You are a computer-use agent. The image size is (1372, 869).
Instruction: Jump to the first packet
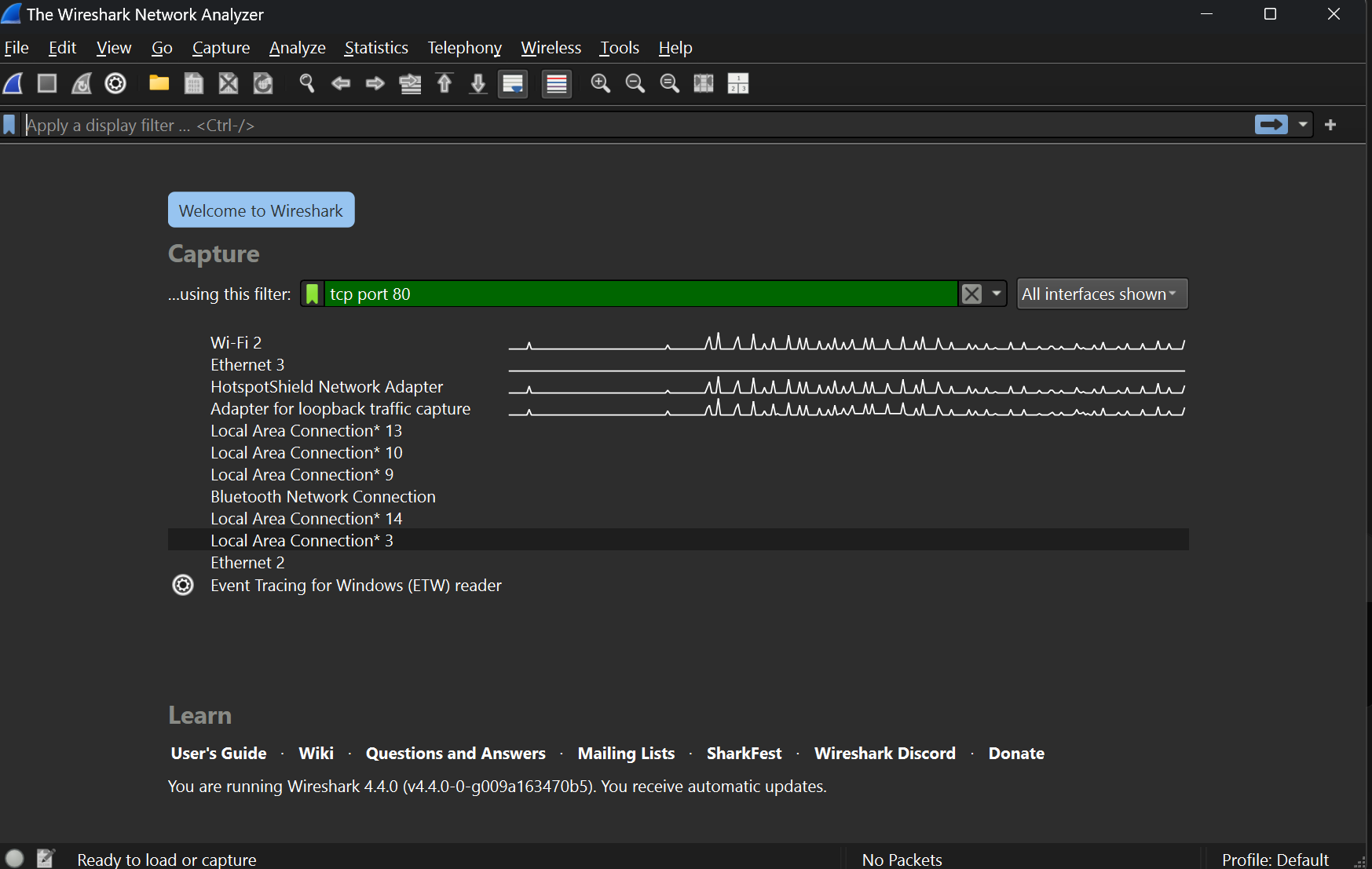(x=445, y=83)
